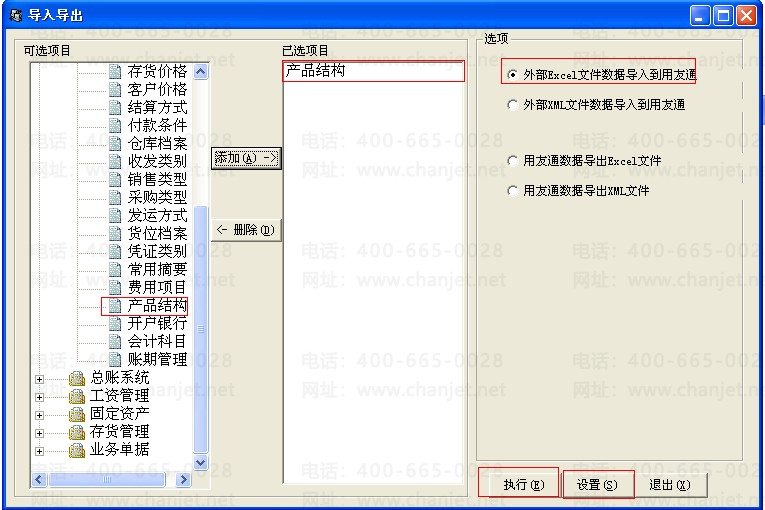Click the tree's vertical scroll down arrow
The image size is (765, 510).
pos(201,462)
